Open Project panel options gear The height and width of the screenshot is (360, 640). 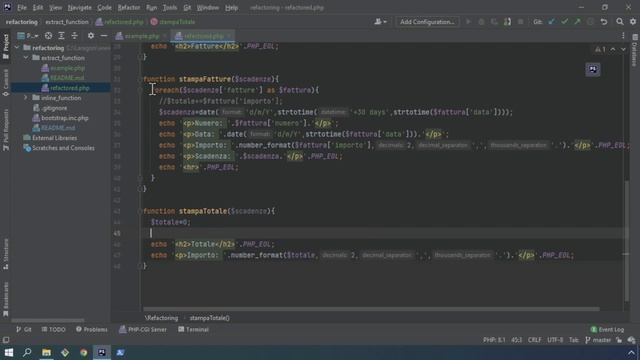tap(91, 36)
